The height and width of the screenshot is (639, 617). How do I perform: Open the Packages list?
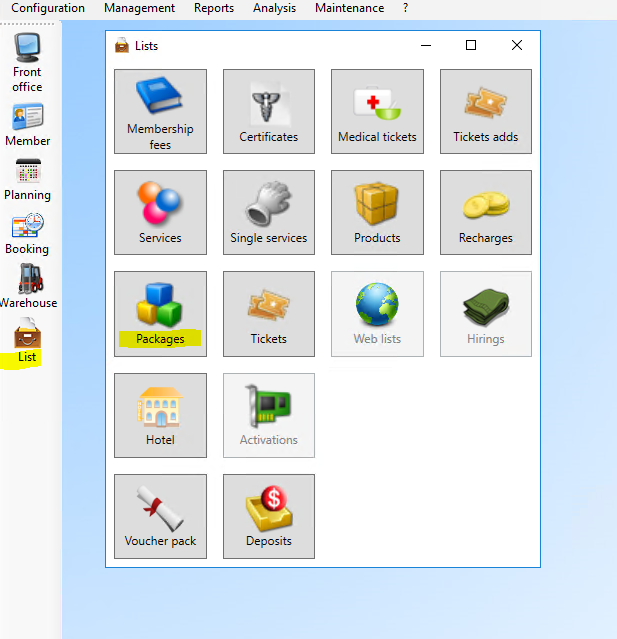coord(160,314)
